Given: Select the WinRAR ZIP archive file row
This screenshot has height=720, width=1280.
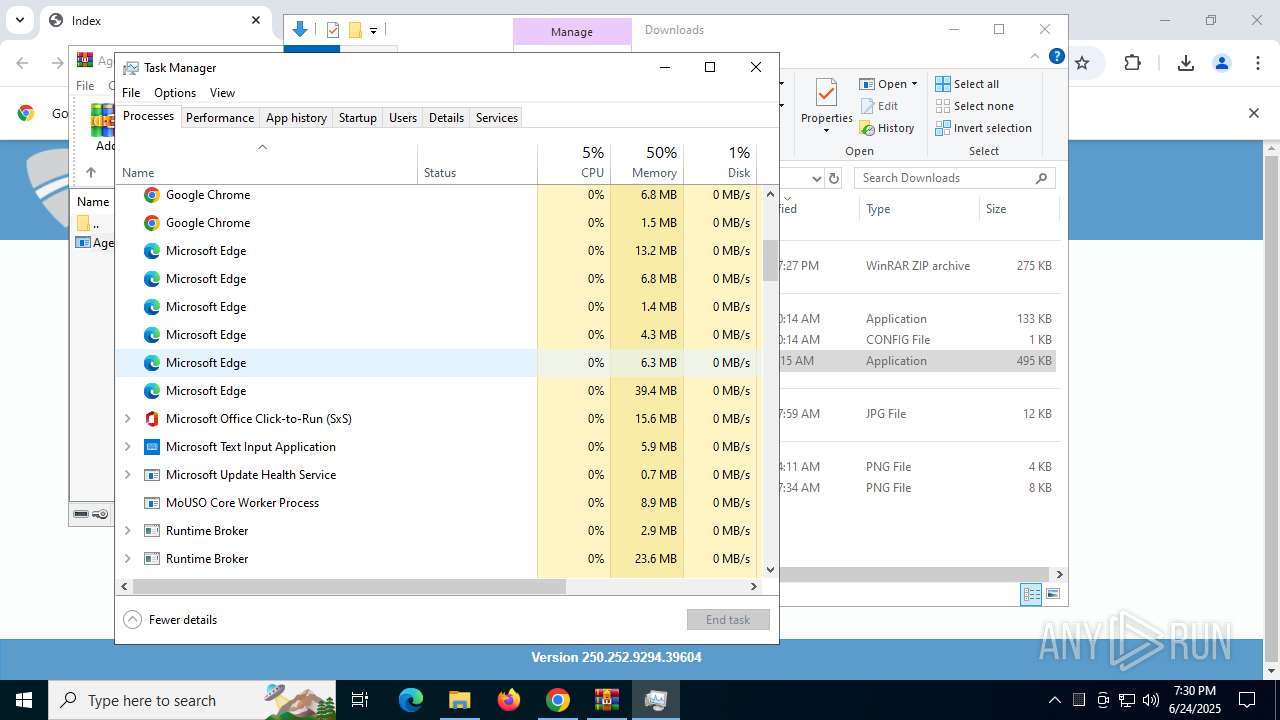Looking at the screenshot, I should pos(917,266).
